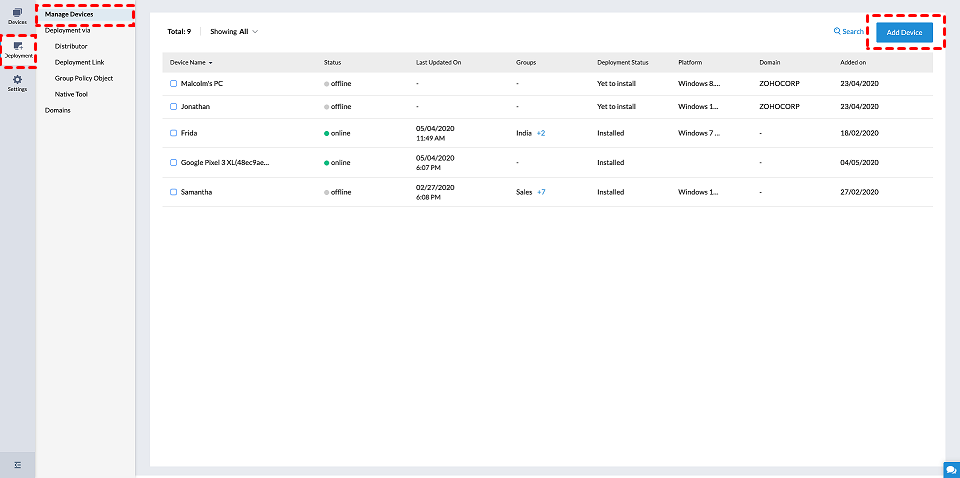Select the Google Pixel 3 XL checkbox

tap(173, 162)
